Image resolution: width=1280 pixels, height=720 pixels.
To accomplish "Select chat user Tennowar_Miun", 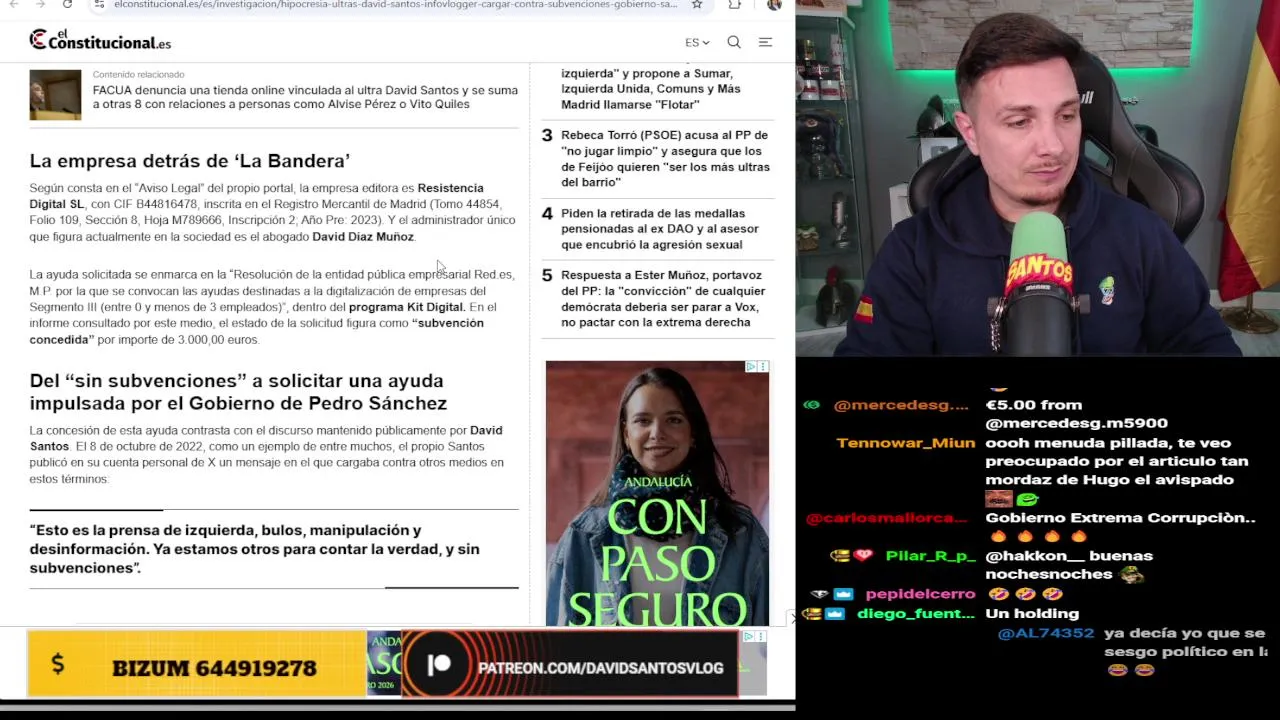I will tap(906, 443).
